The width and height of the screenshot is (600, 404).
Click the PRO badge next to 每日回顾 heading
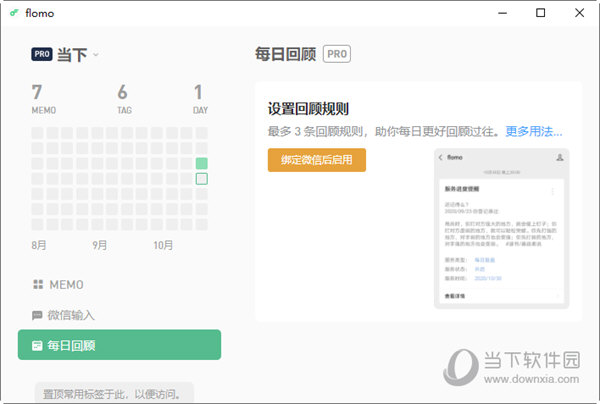[x=337, y=54]
